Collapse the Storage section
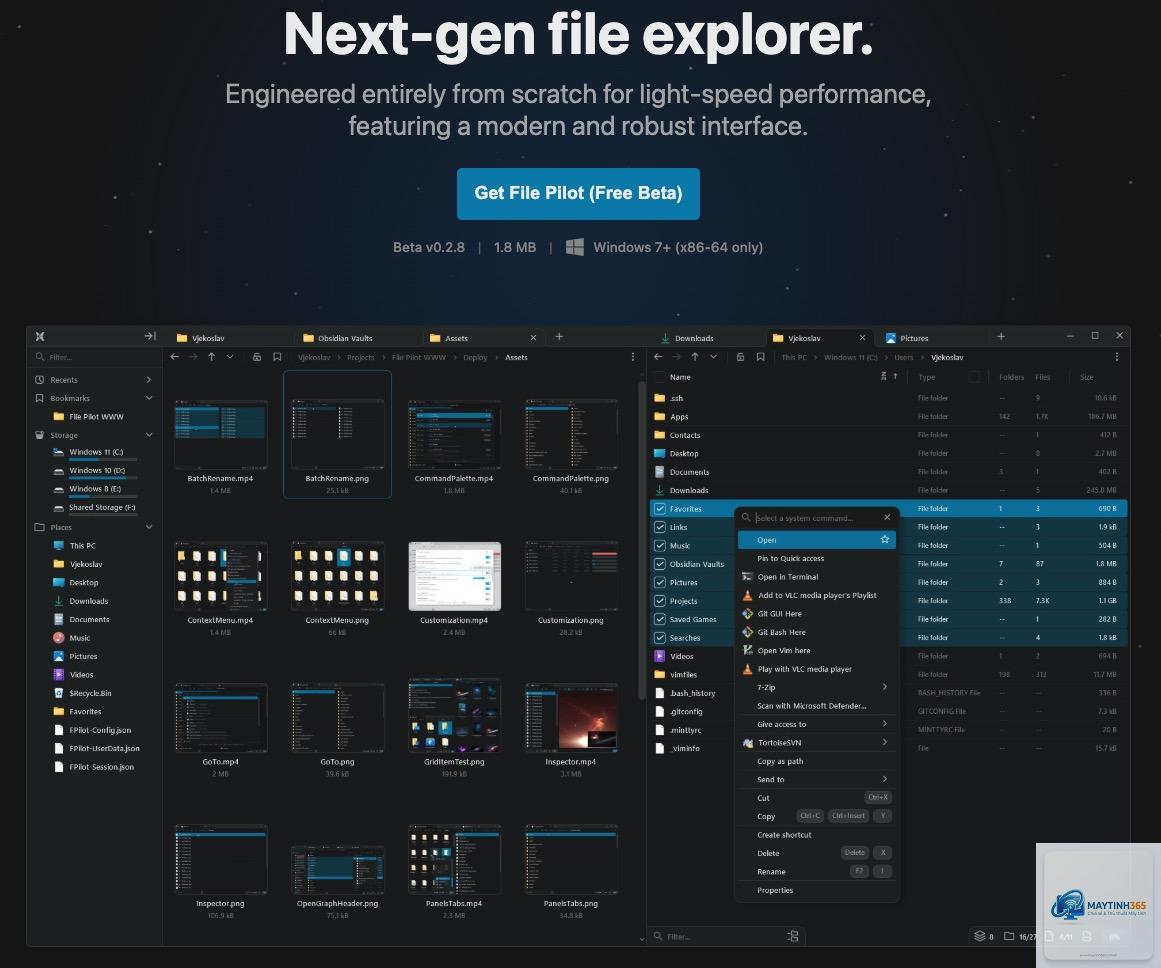This screenshot has width=1161, height=968. click(149, 435)
